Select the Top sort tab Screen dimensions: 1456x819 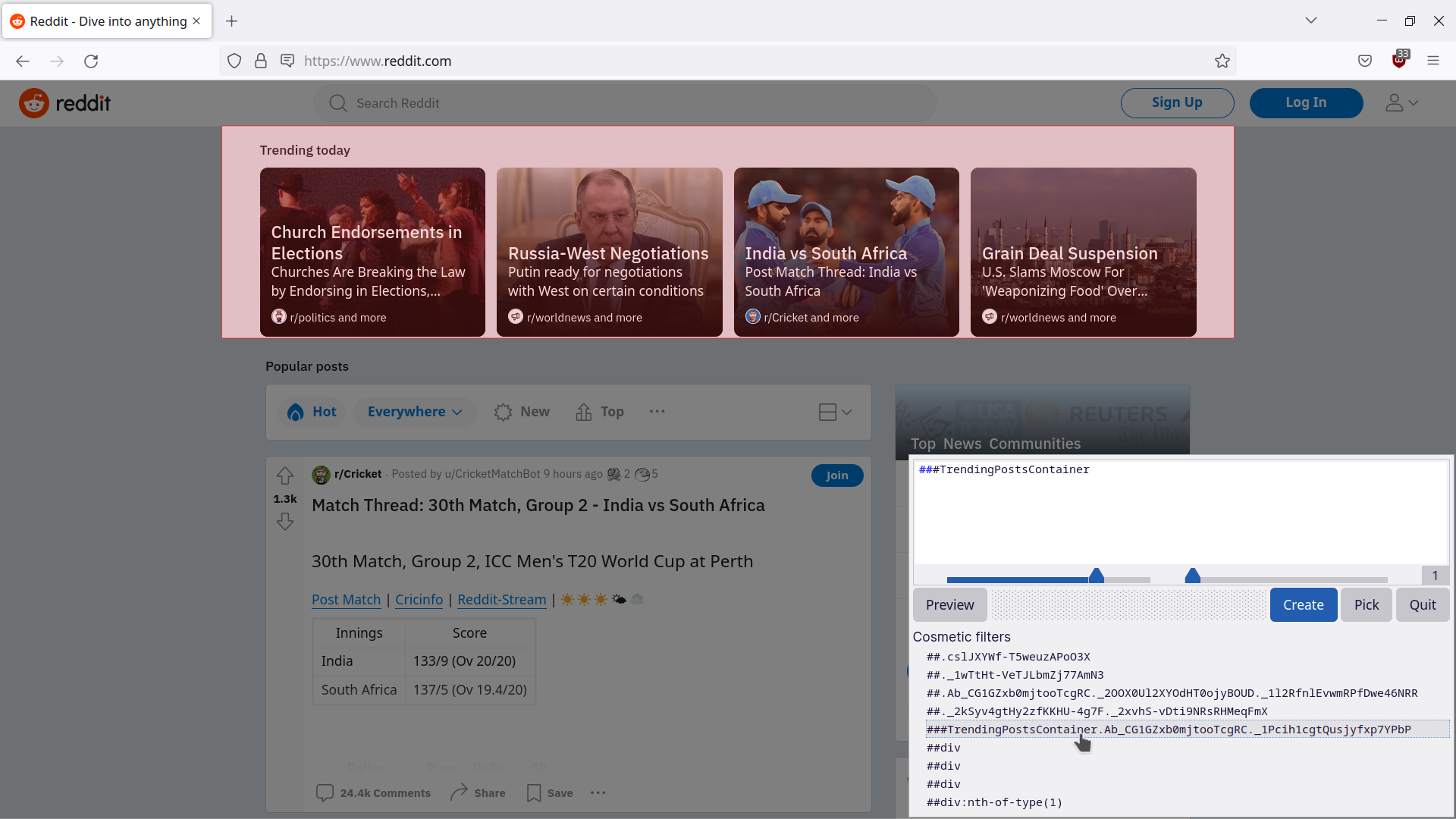point(600,412)
